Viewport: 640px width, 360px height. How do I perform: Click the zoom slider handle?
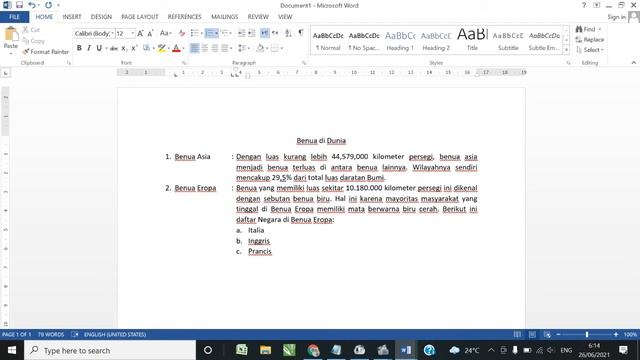pyautogui.click(x=587, y=334)
